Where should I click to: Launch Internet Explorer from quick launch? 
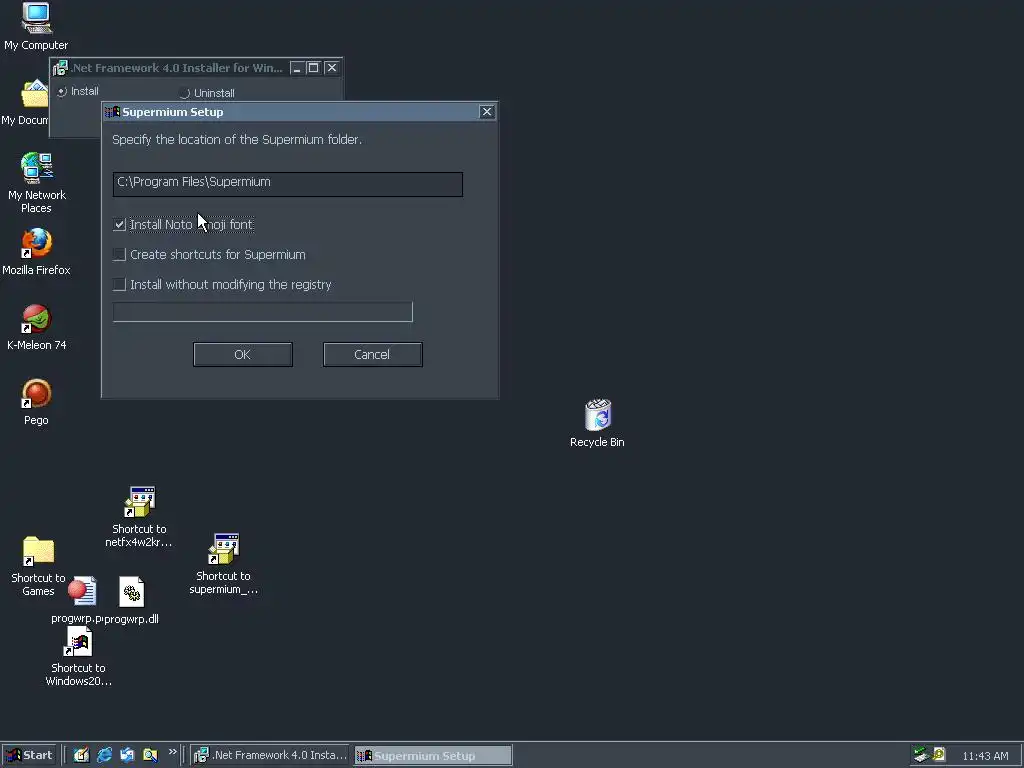pos(104,755)
